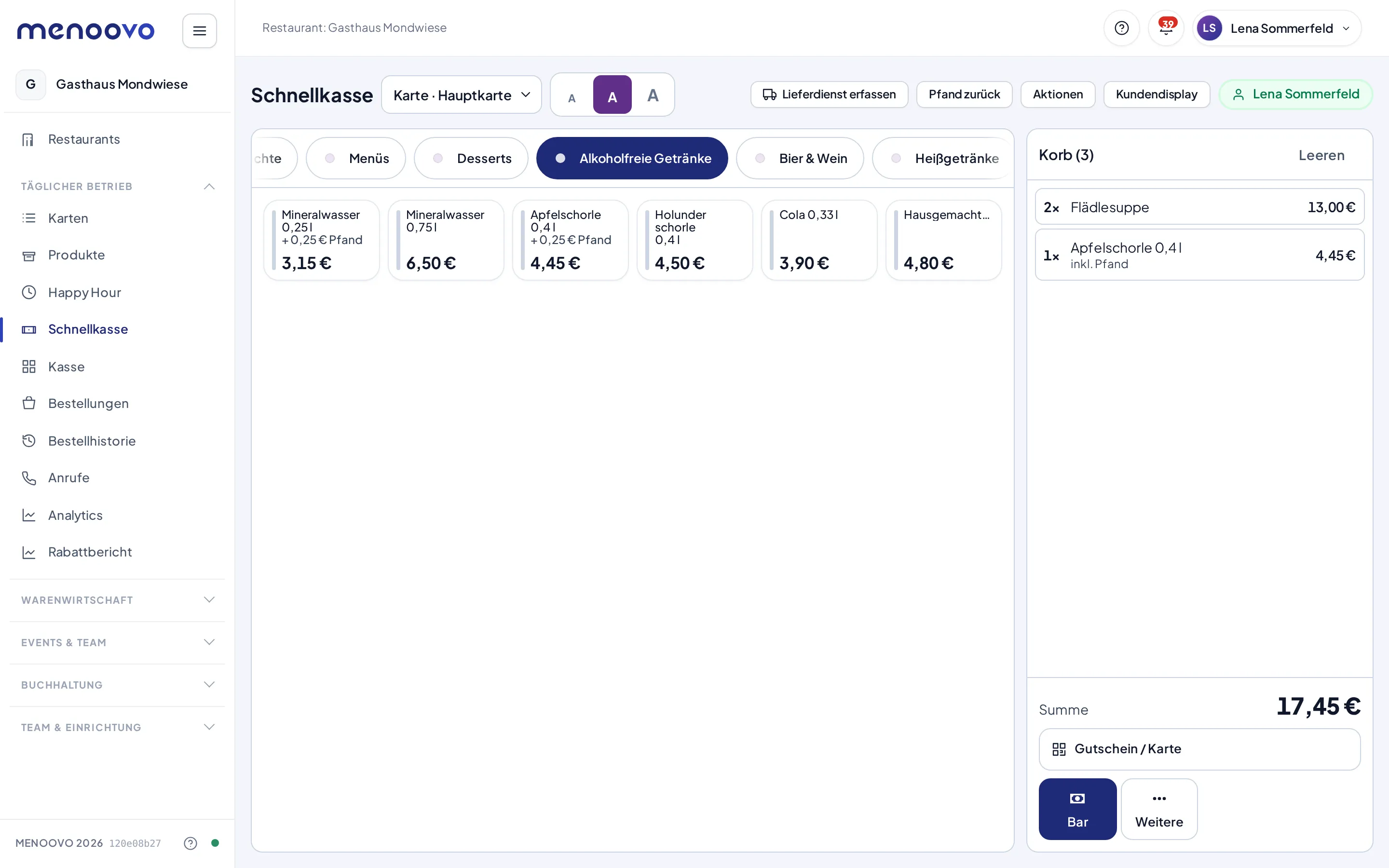Viewport: 1389px width, 868px height.
Task: Switch to the Desserts category tab
Action: click(x=471, y=158)
